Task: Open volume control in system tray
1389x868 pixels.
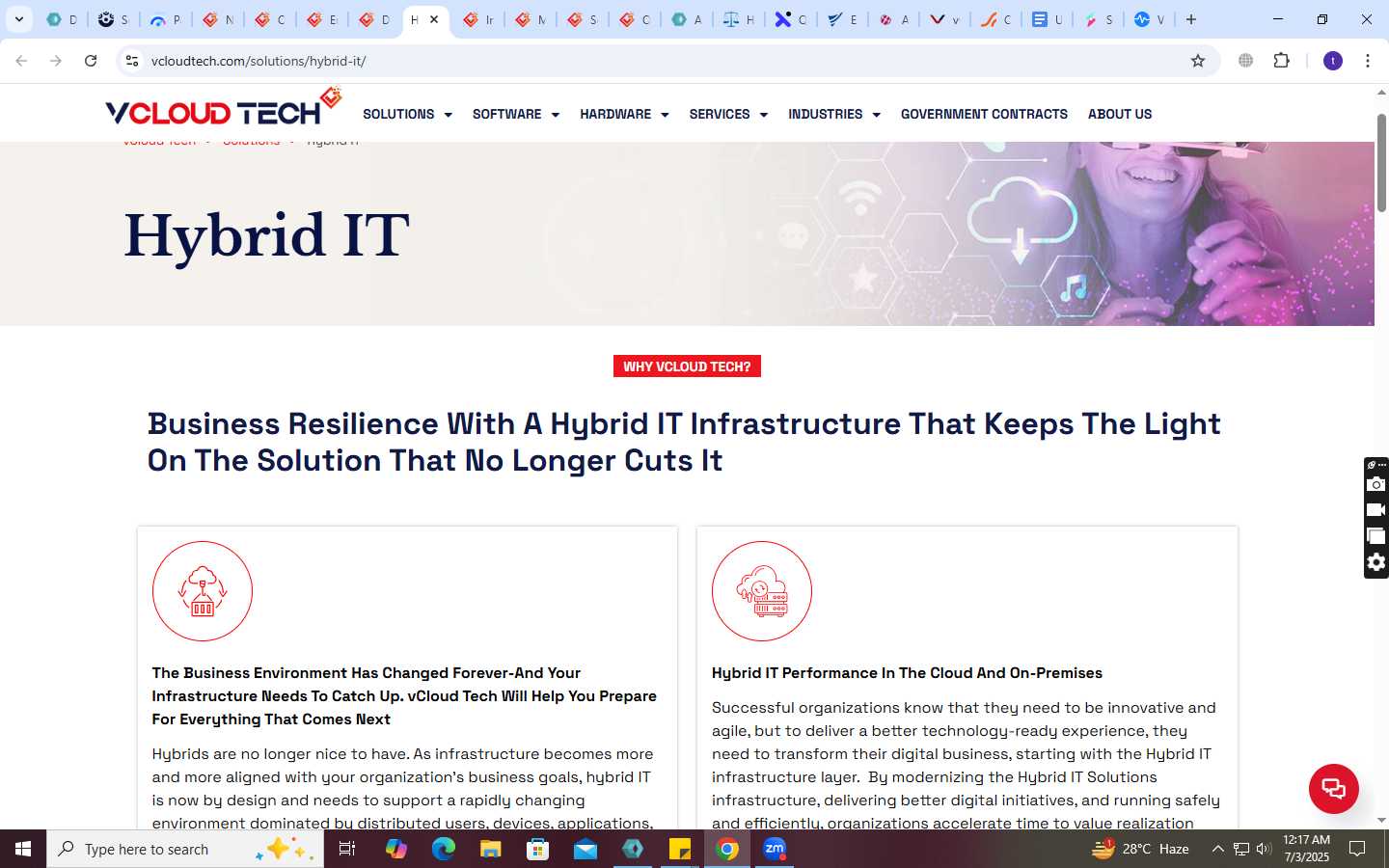Action: (x=1264, y=849)
